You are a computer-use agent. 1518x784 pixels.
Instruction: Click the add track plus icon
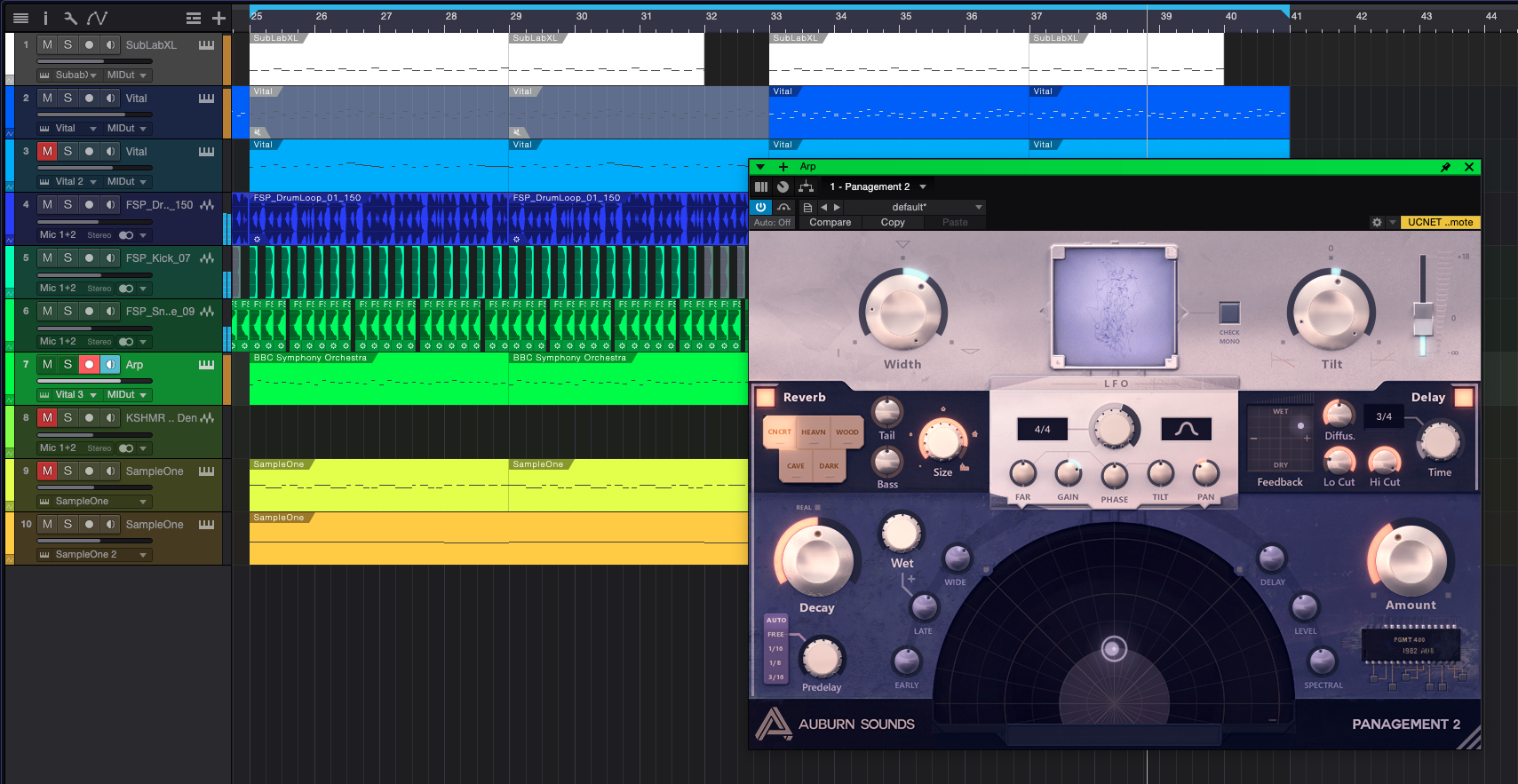tap(219, 18)
